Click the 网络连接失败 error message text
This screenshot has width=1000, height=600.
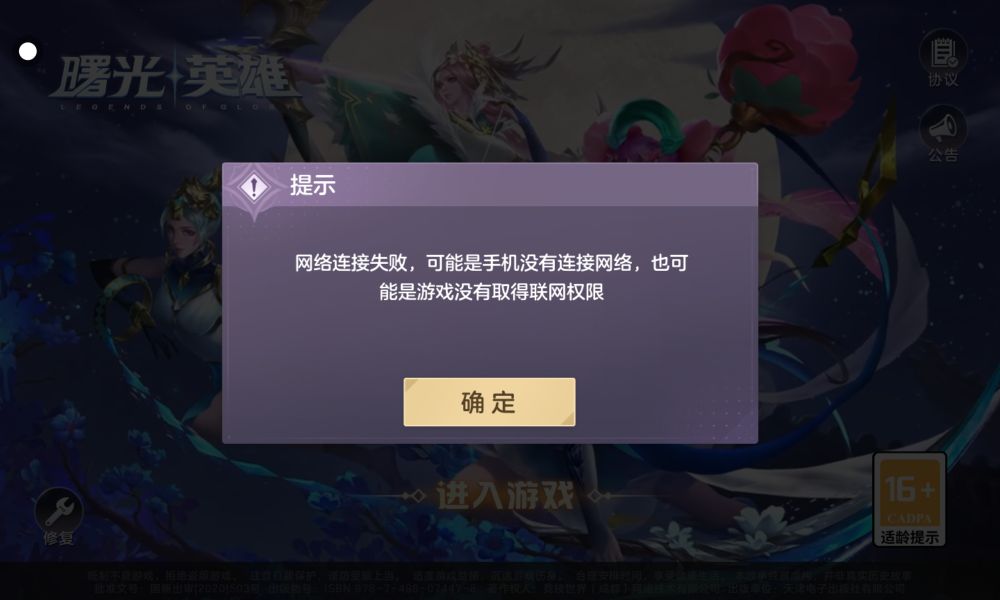click(x=490, y=277)
